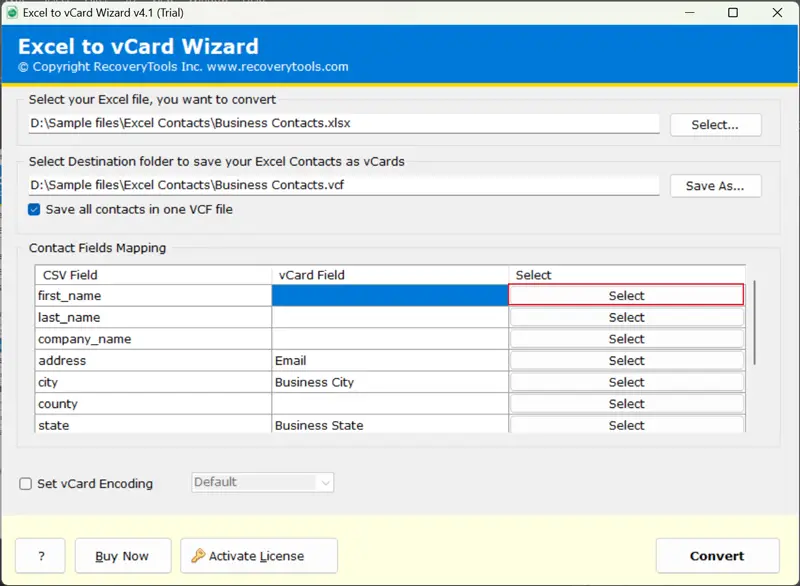Uncheck Save all contacts in one VCF file
The image size is (800, 586).
[x=35, y=210]
